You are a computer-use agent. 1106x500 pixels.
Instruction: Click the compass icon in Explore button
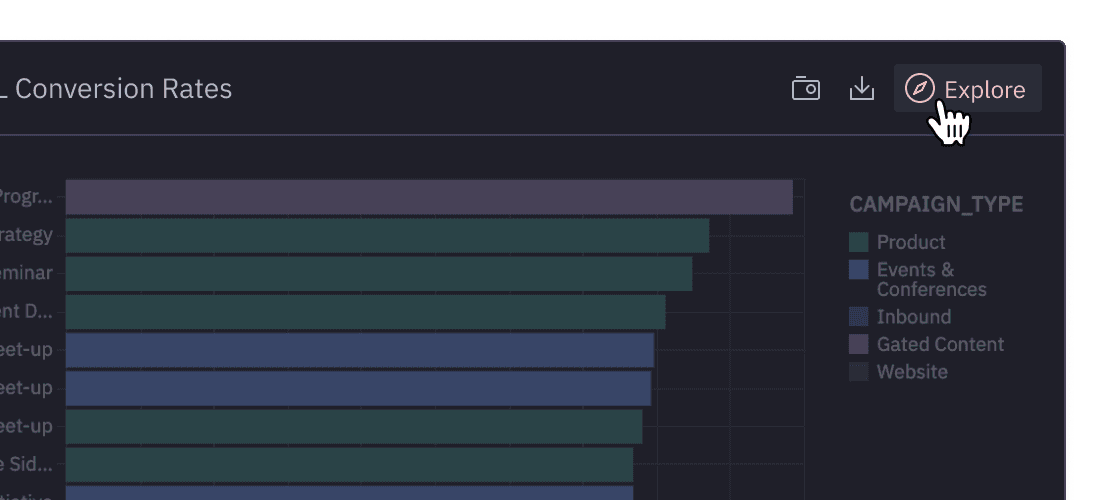(x=919, y=89)
